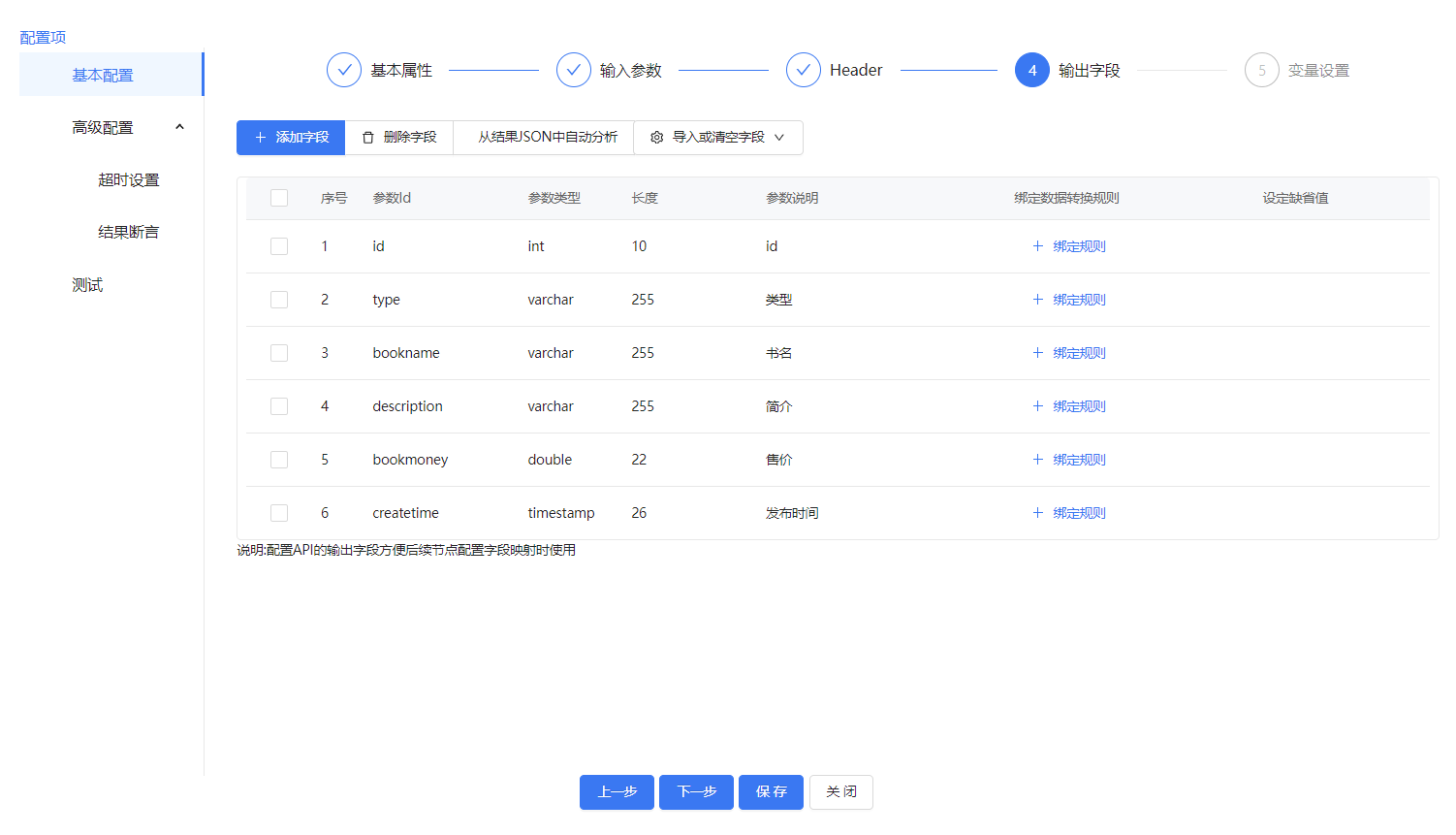This screenshot has height=835, width=1456.
Task: Click the length value 10
Action: point(639,246)
